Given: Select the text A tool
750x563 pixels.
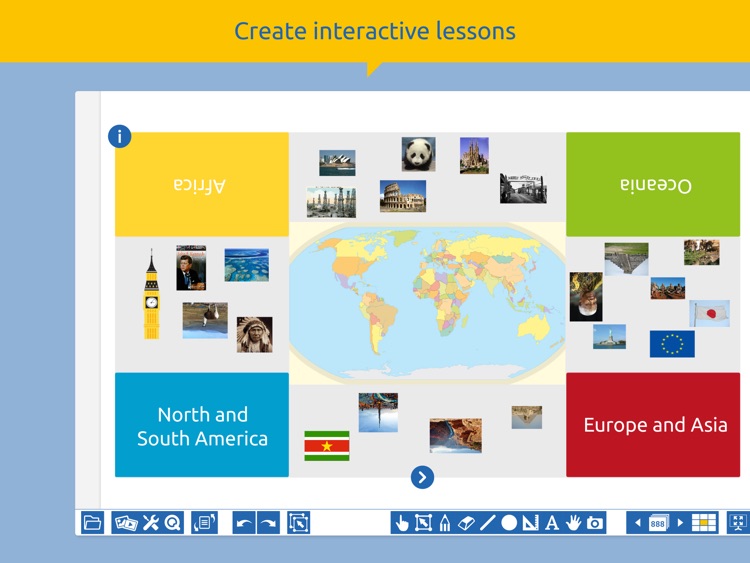Looking at the screenshot, I should click(x=552, y=523).
